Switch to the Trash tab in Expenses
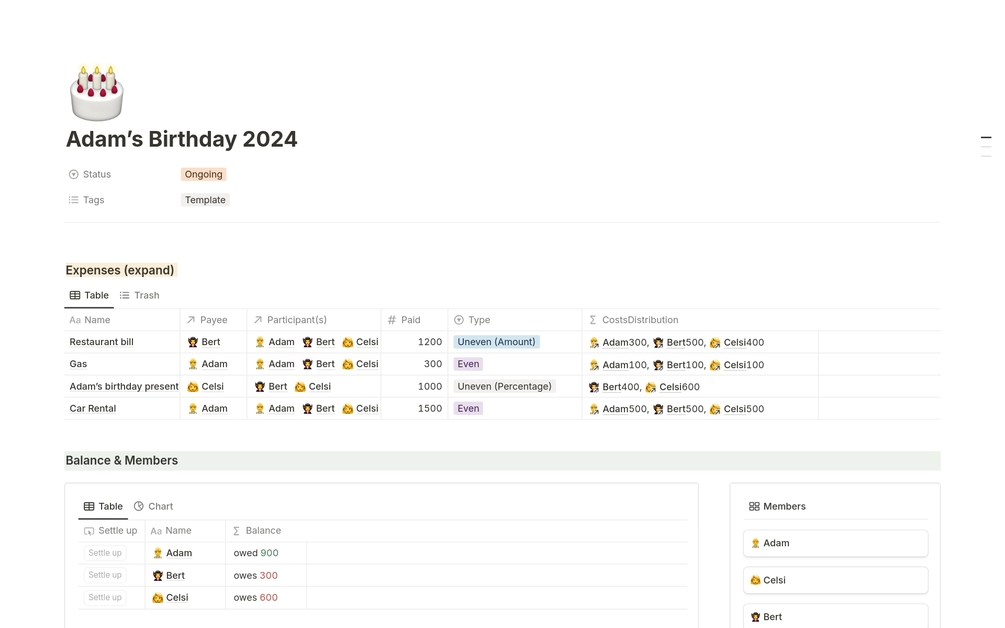Viewport: 1005px width, 628px height. point(139,296)
